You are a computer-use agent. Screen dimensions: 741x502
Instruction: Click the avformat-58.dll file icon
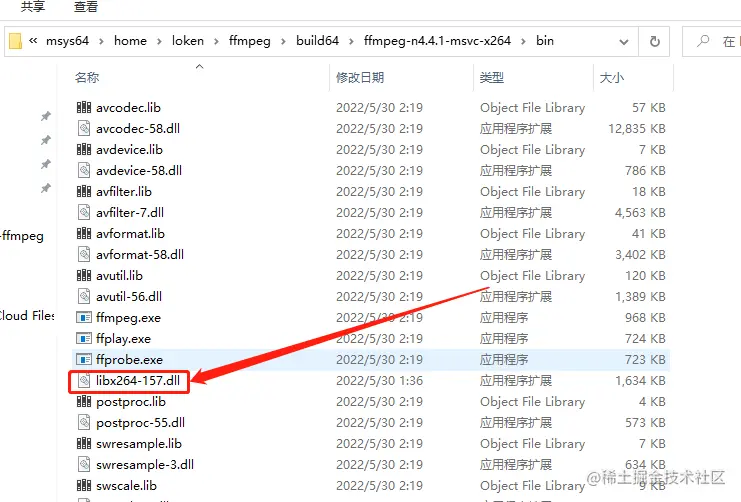84,254
